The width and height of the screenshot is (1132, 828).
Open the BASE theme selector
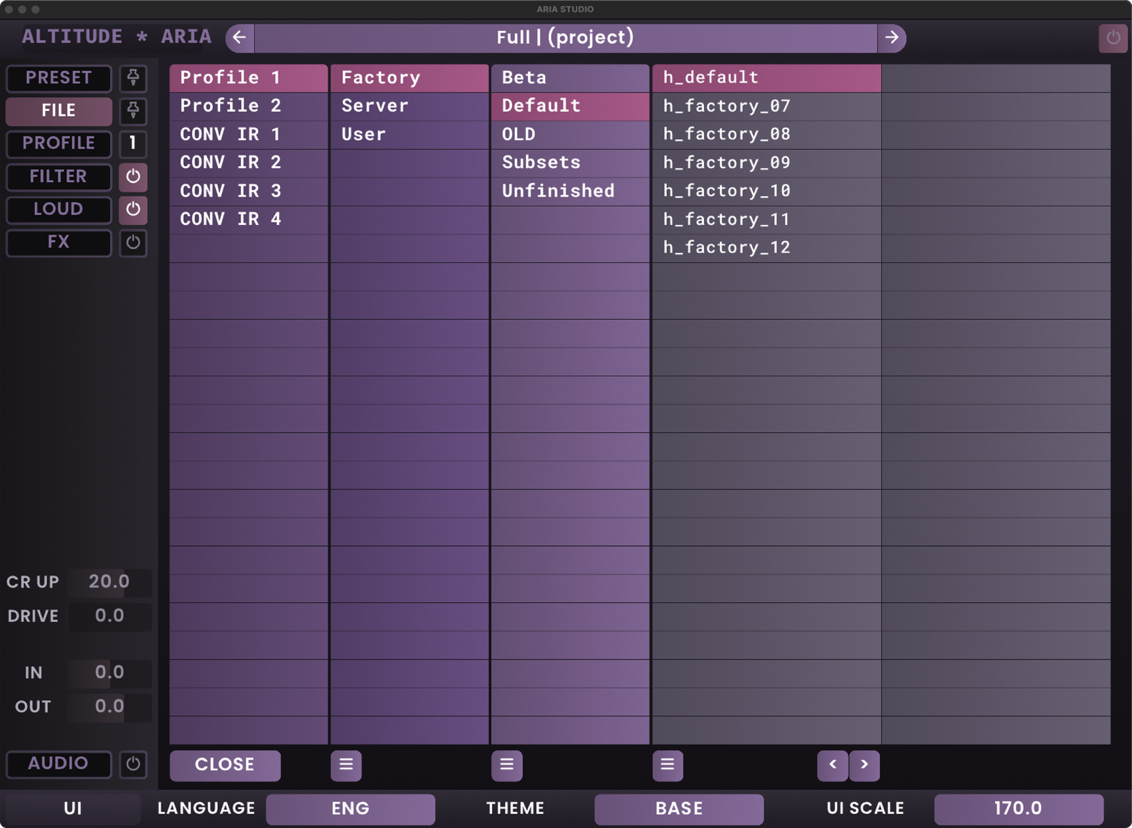pyautogui.click(x=679, y=809)
